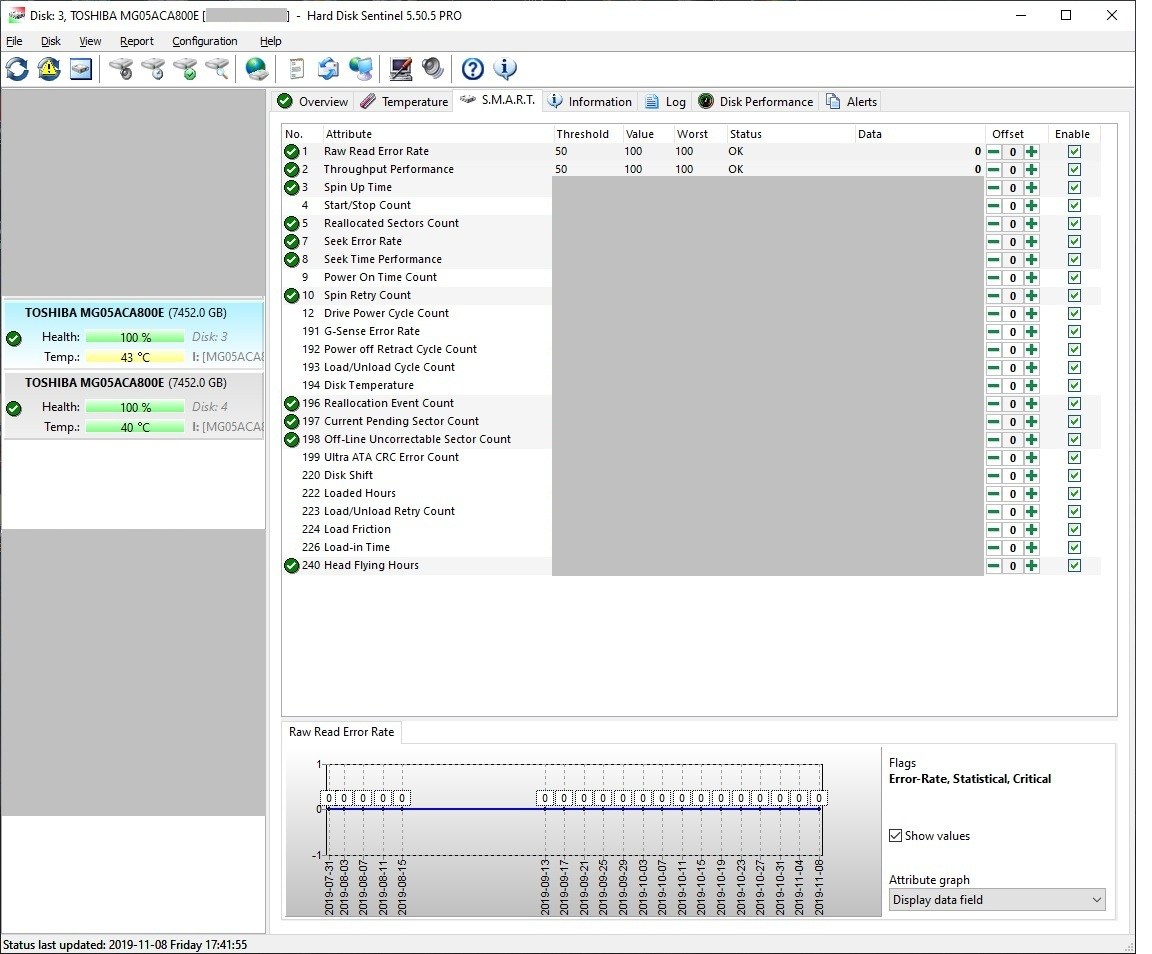The width and height of the screenshot is (1152, 954).
Task: Click the blue info bubble About icon
Action: tap(505, 69)
